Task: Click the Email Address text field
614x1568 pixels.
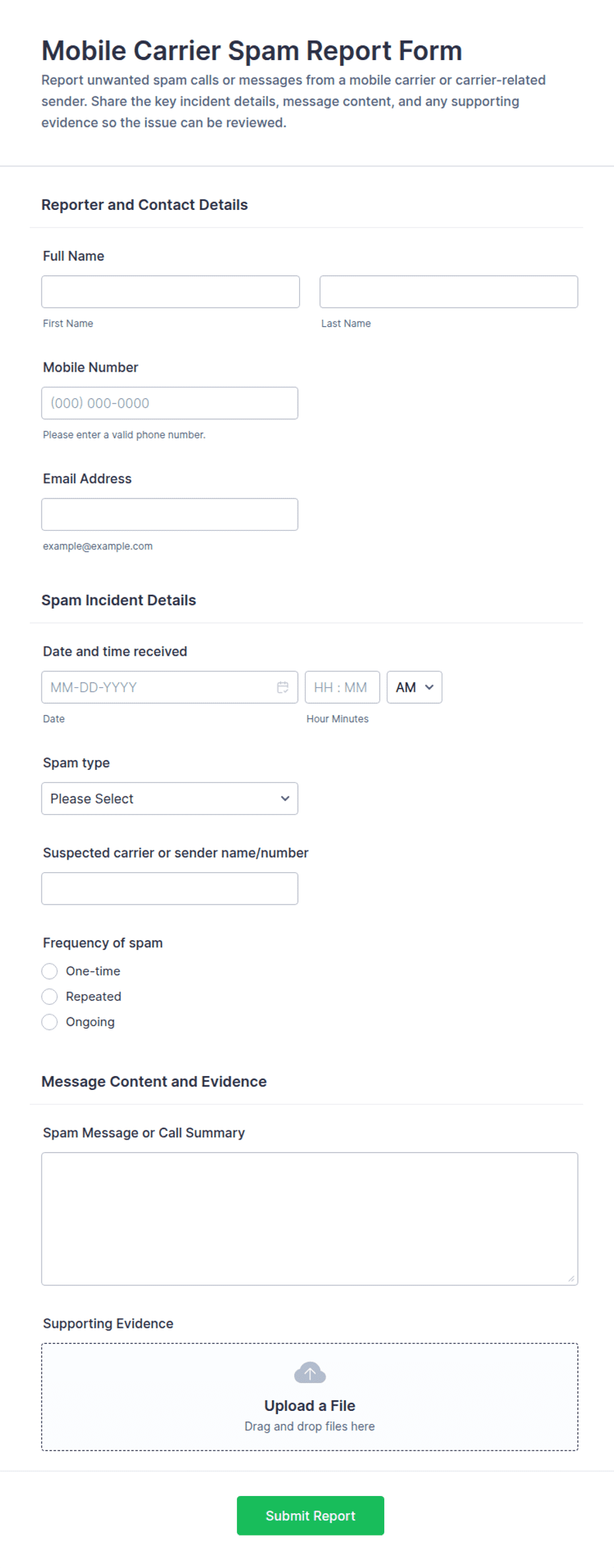Action: point(170,514)
